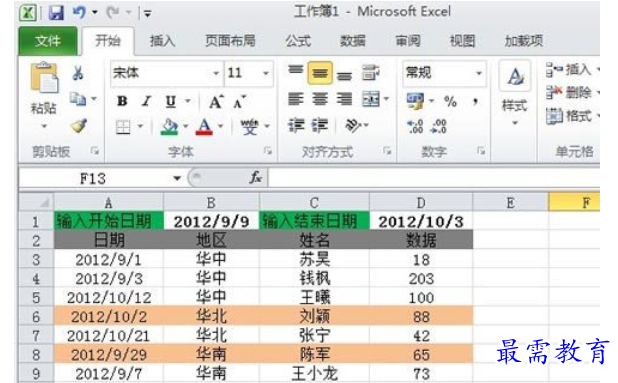Open the 字体 group dialog launcher
The image size is (618, 383).
pyautogui.click(x=268, y=151)
